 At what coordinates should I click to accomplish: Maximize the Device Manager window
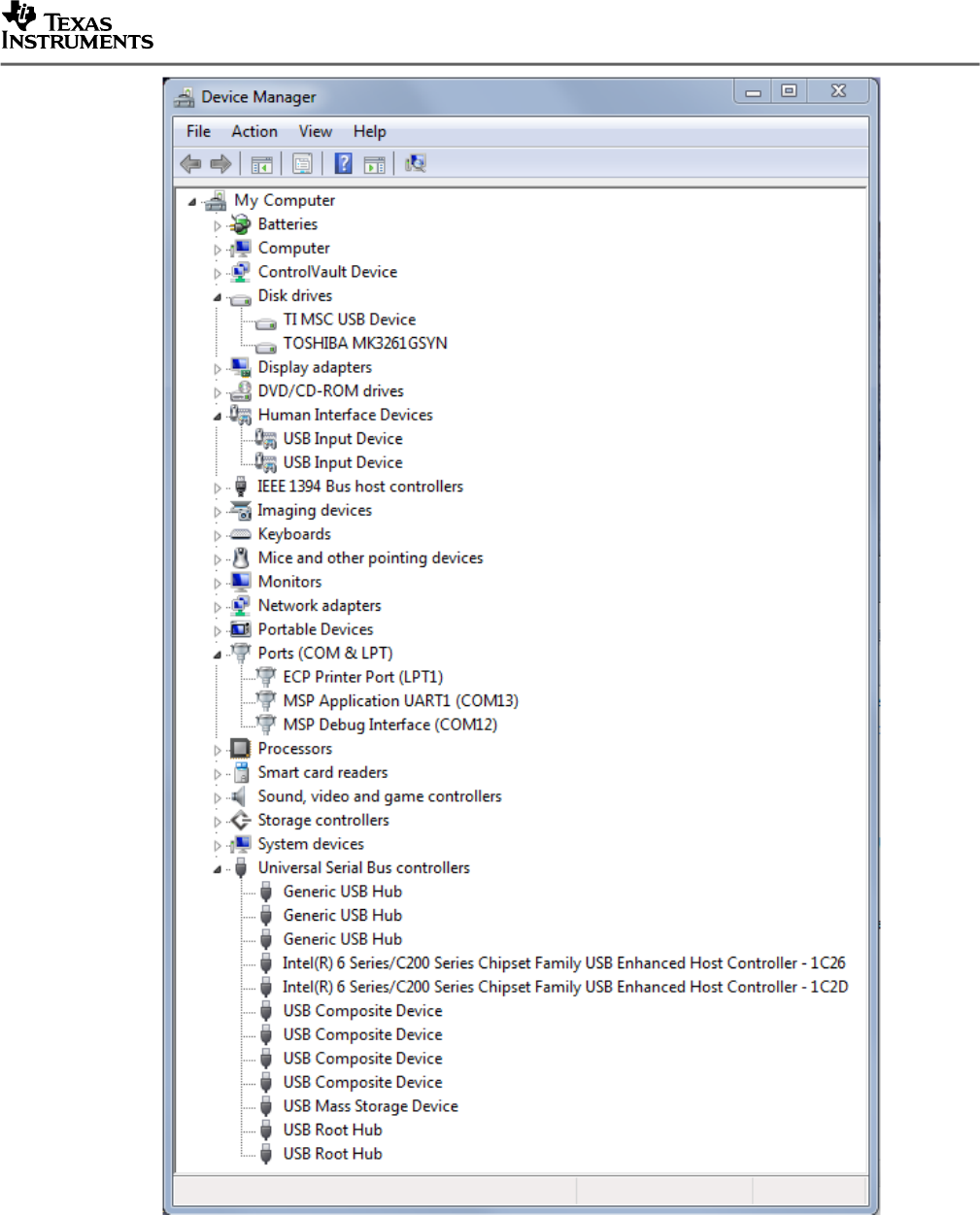(789, 90)
